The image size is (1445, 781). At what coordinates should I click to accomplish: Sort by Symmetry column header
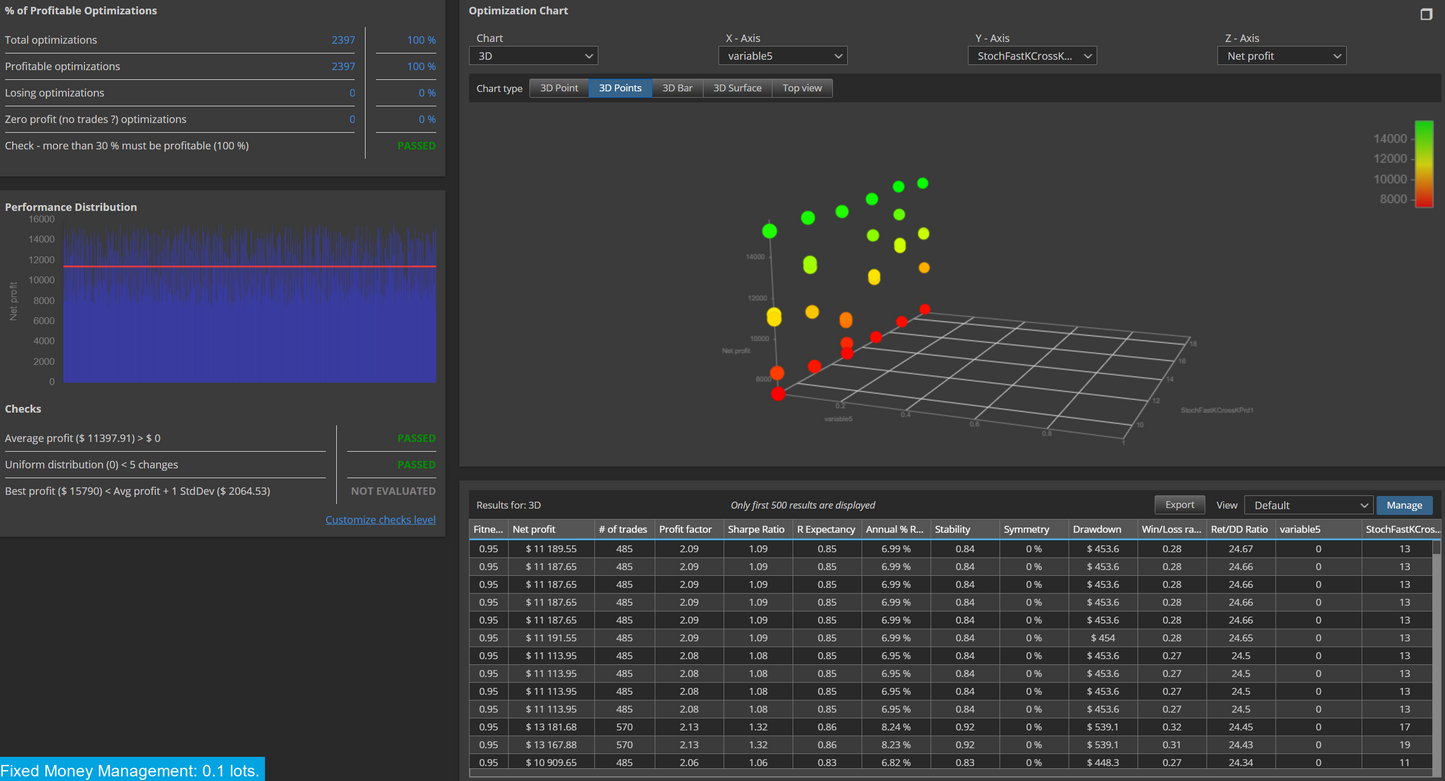pos(1033,529)
